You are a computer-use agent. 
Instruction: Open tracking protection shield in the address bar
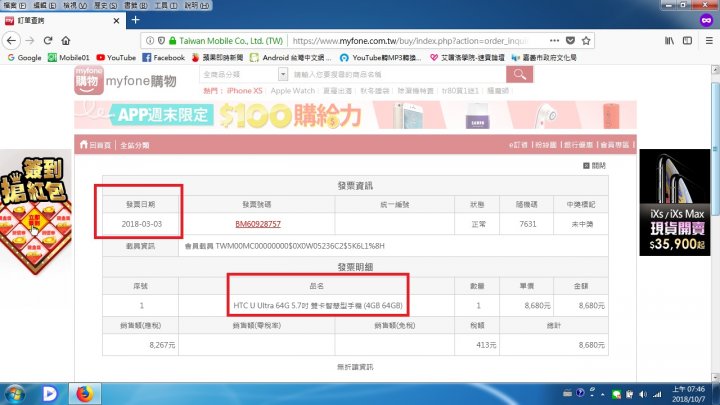(161, 40)
